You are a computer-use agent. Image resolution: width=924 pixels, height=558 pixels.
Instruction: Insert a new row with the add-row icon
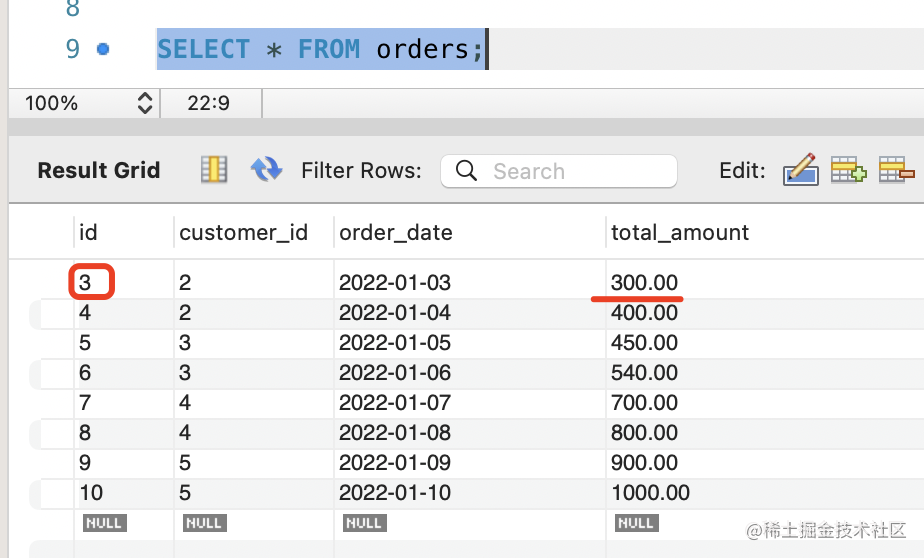pos(848,170)
